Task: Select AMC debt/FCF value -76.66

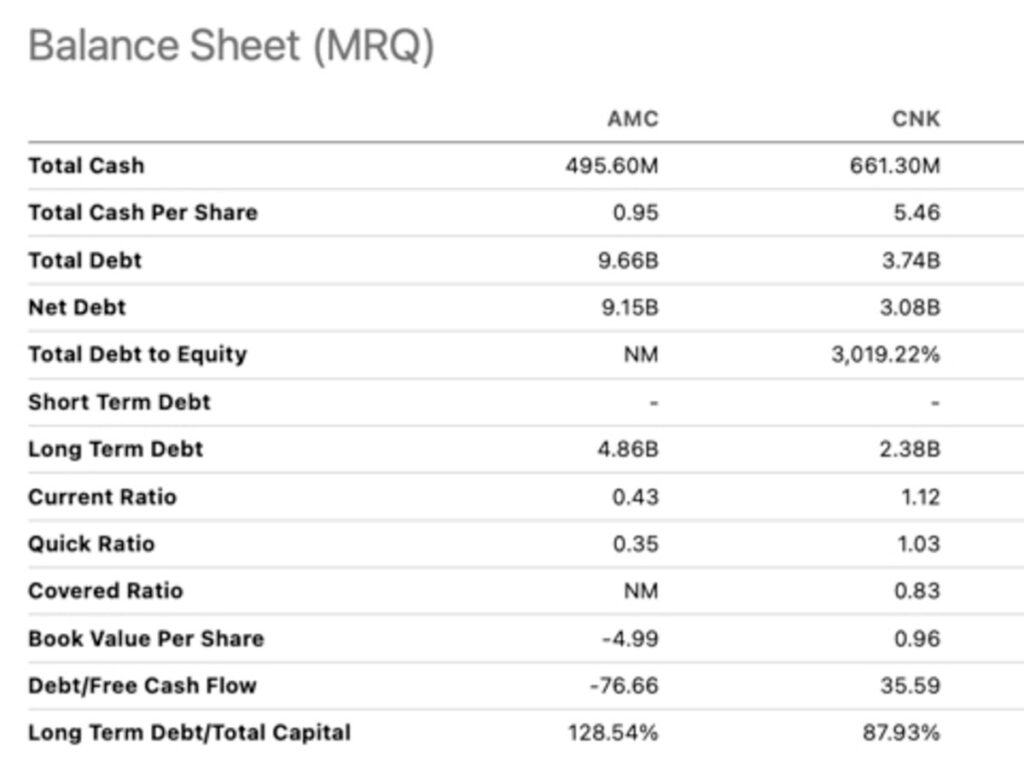Action: [x=624, y=686]
